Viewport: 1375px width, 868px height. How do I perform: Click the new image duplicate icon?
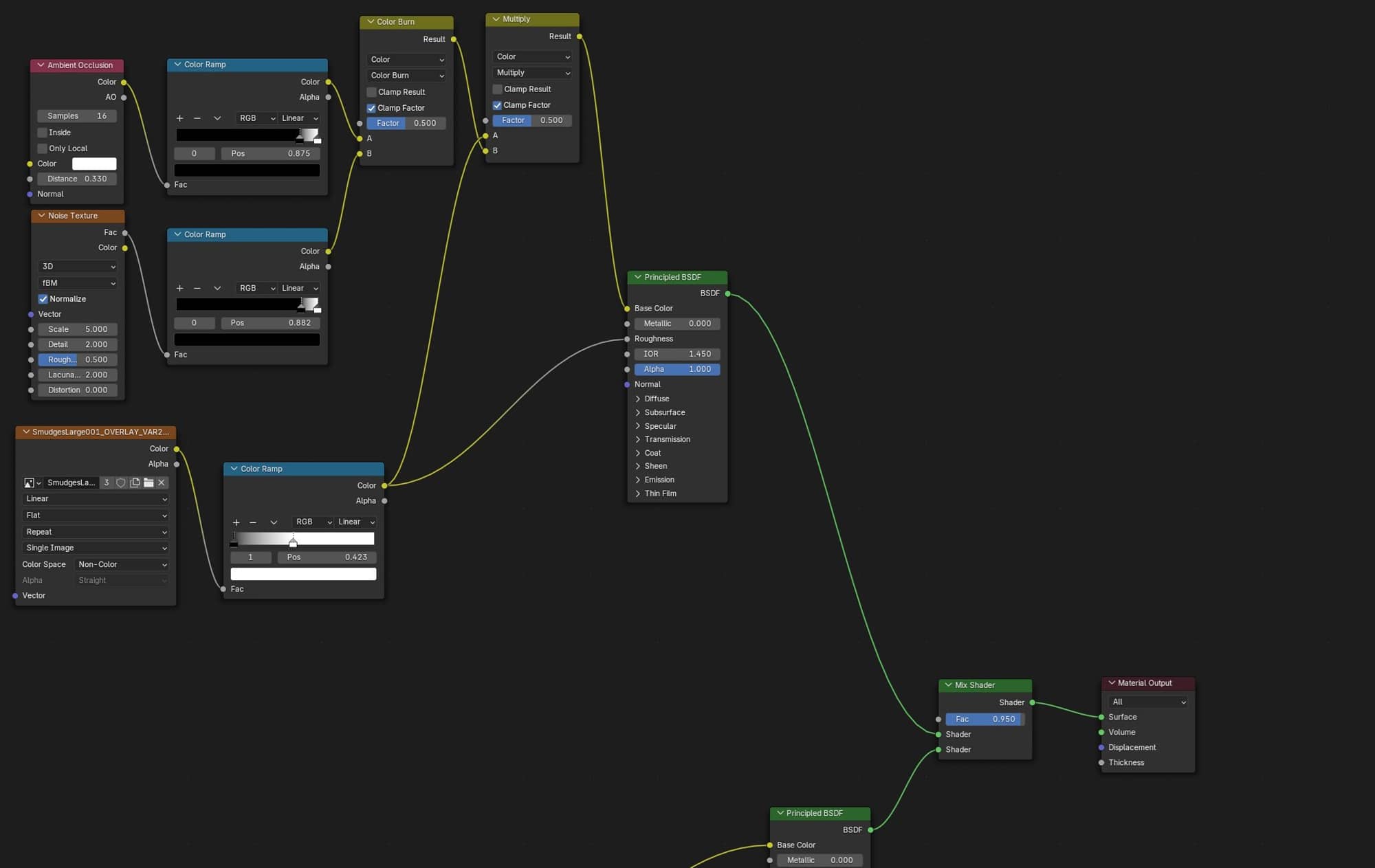point(135,483)
